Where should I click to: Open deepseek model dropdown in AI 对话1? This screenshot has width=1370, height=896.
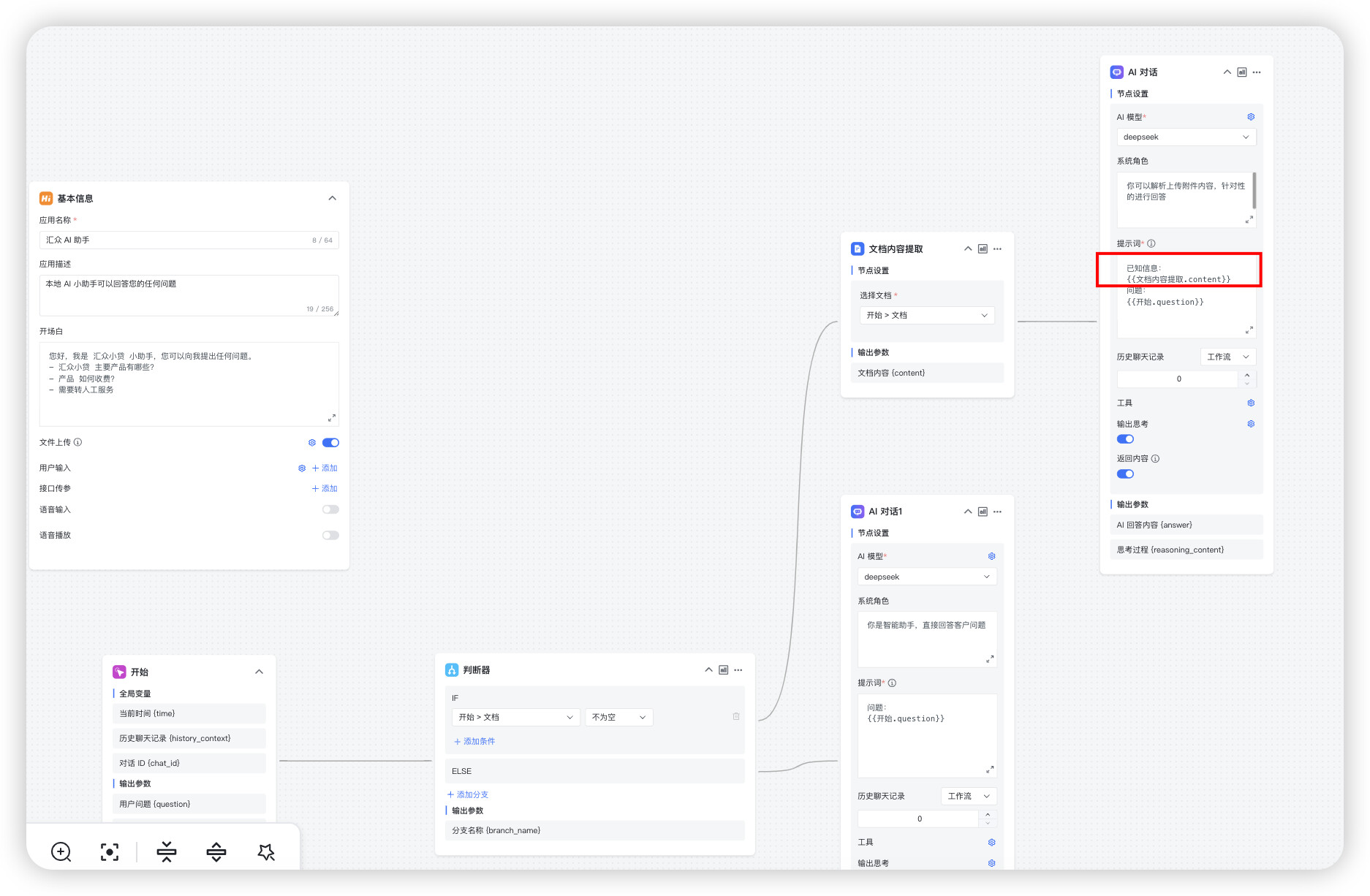click(x=927, y=577)
